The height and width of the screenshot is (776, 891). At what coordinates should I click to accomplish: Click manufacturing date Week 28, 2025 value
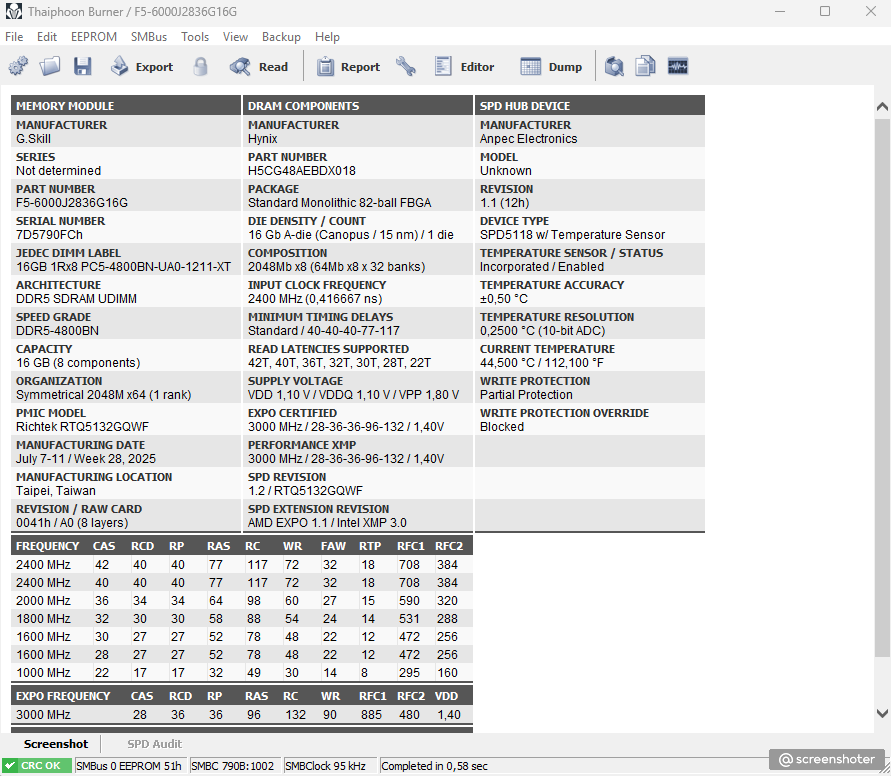click(x=86, y=459)
